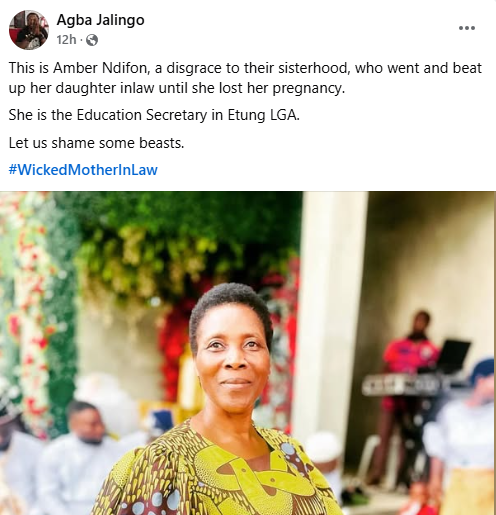Screen dimensions: 496x515
Task: Click the blurred seated man in white
Action: (78, 458)
